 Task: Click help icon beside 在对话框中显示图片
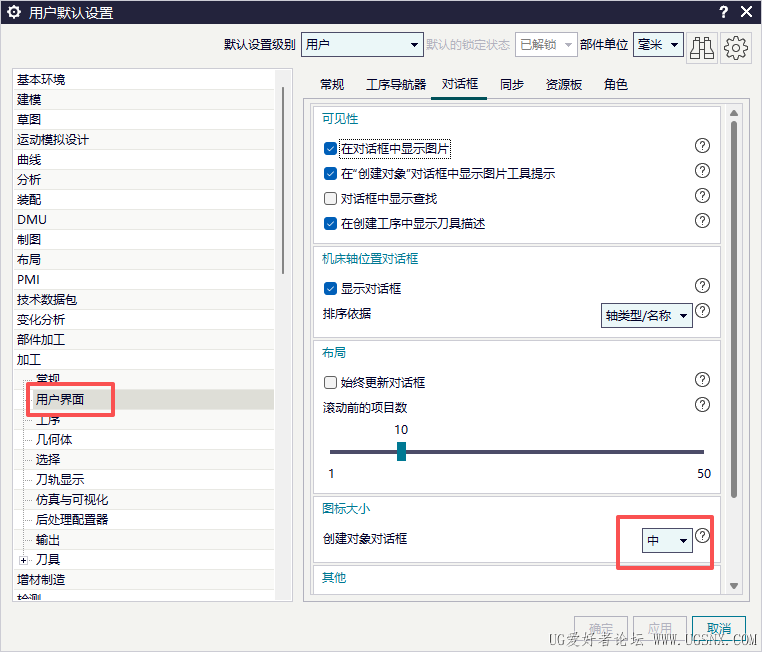(702, 145)
